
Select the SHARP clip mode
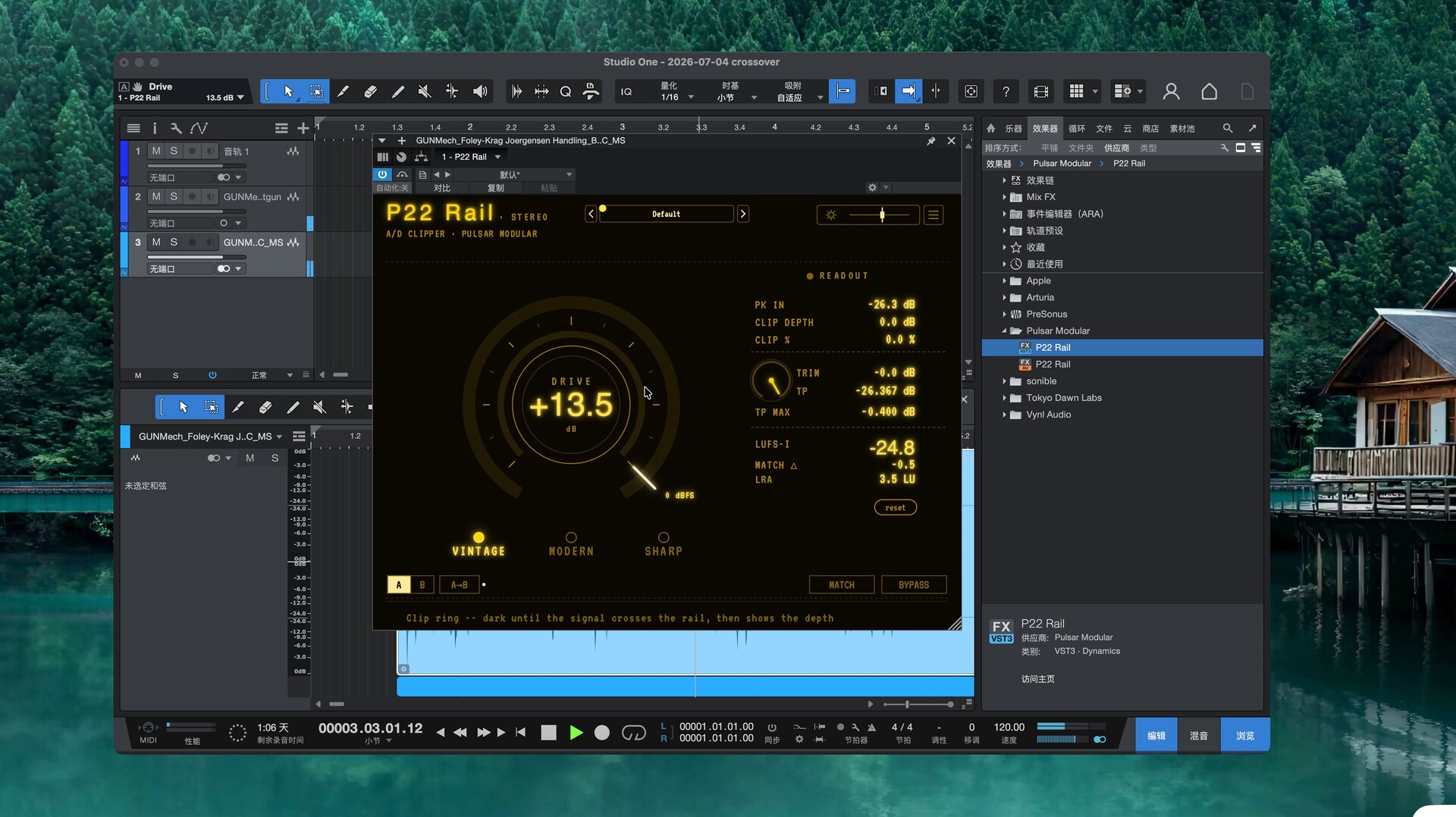(664, 545)
